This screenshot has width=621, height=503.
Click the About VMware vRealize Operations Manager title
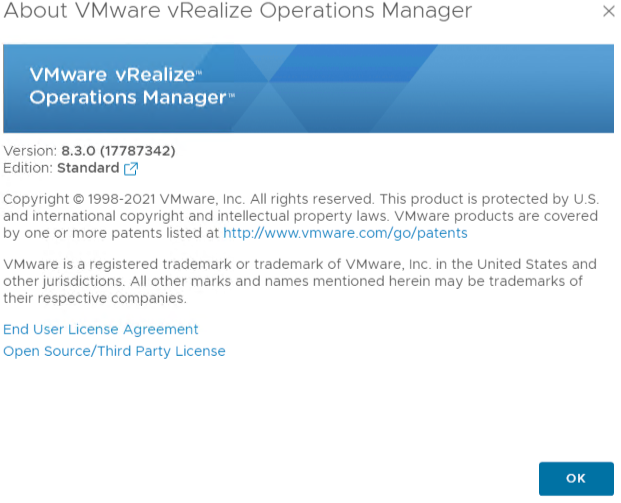(x=238, y=10)
